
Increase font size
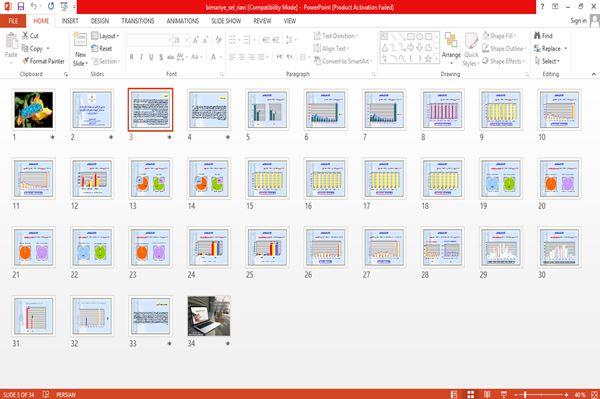click(196, 40)
